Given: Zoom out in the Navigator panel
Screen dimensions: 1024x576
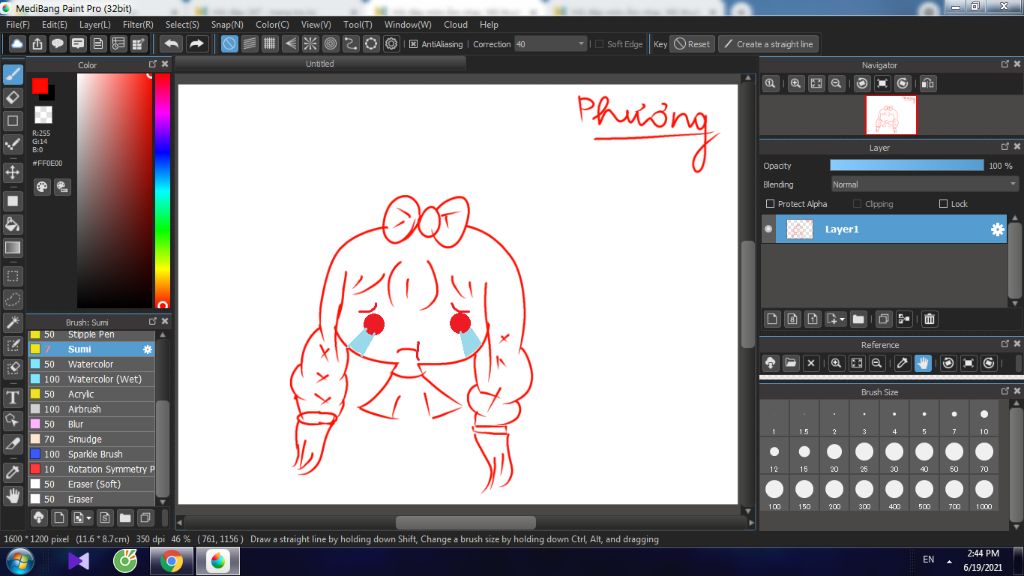Looking at the screenshot, I should [836, 84].
